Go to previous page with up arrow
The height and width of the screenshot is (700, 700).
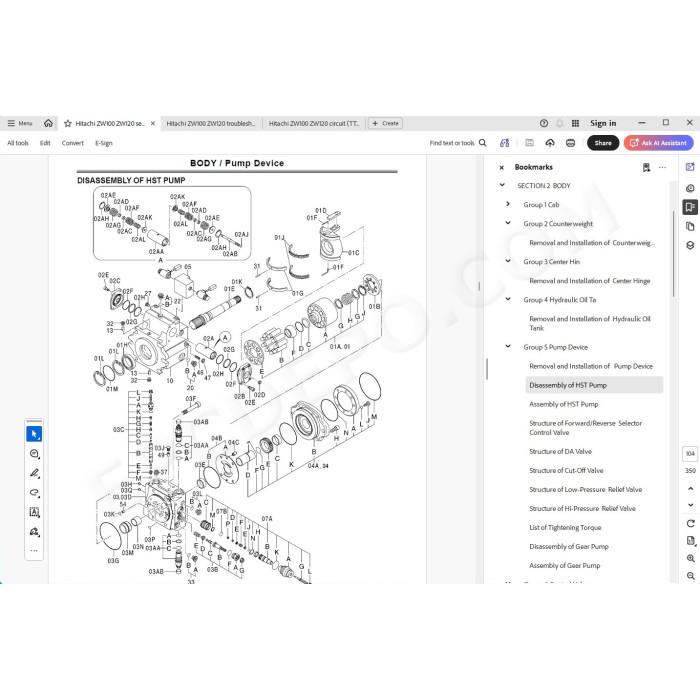click(x=691, y=488)
